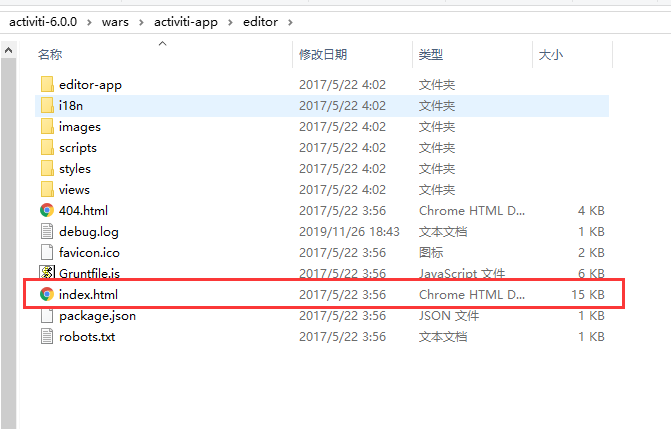The width and height of the screenshot is (671, 429).
Task: Sort by 修改日期 column header
Action: click(x=323, y=55)
